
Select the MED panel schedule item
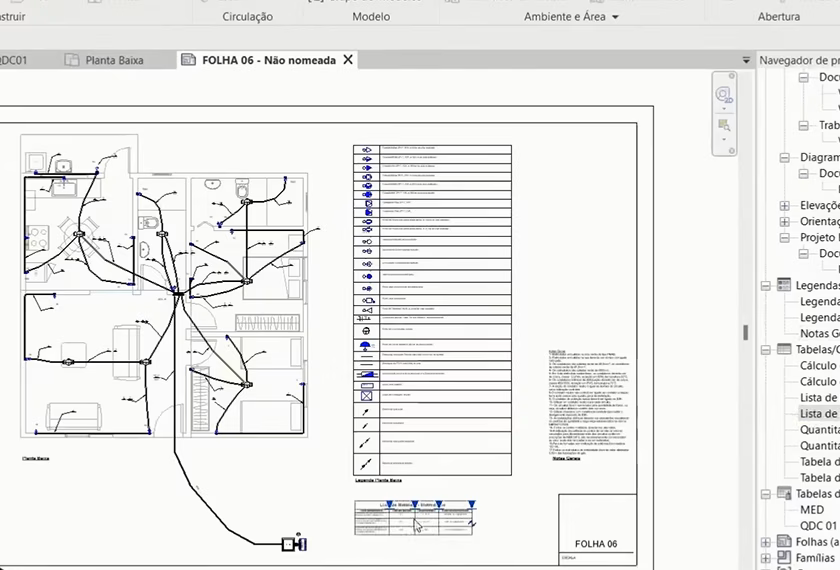[812, 510]
